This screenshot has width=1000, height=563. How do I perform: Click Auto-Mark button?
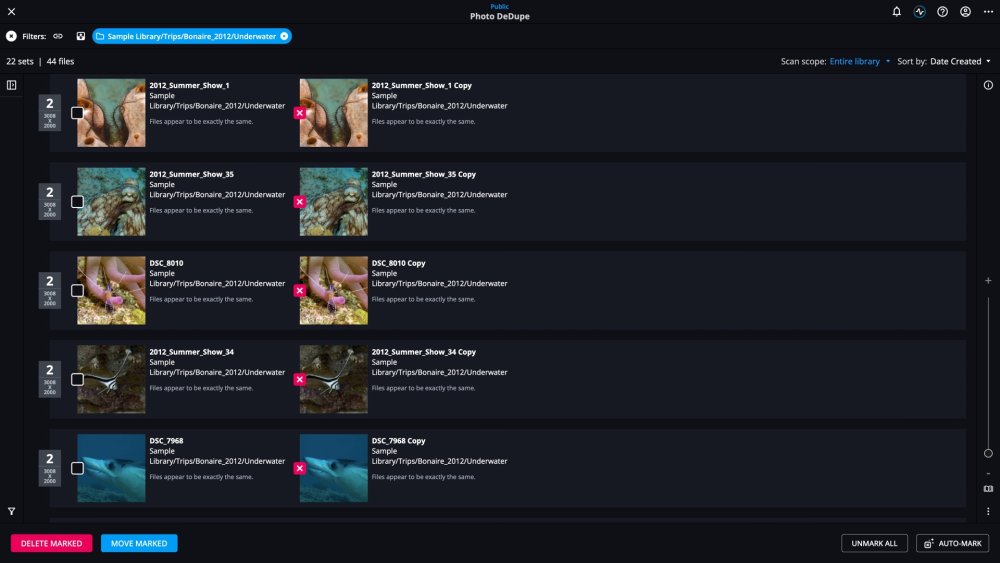point(953,543)
